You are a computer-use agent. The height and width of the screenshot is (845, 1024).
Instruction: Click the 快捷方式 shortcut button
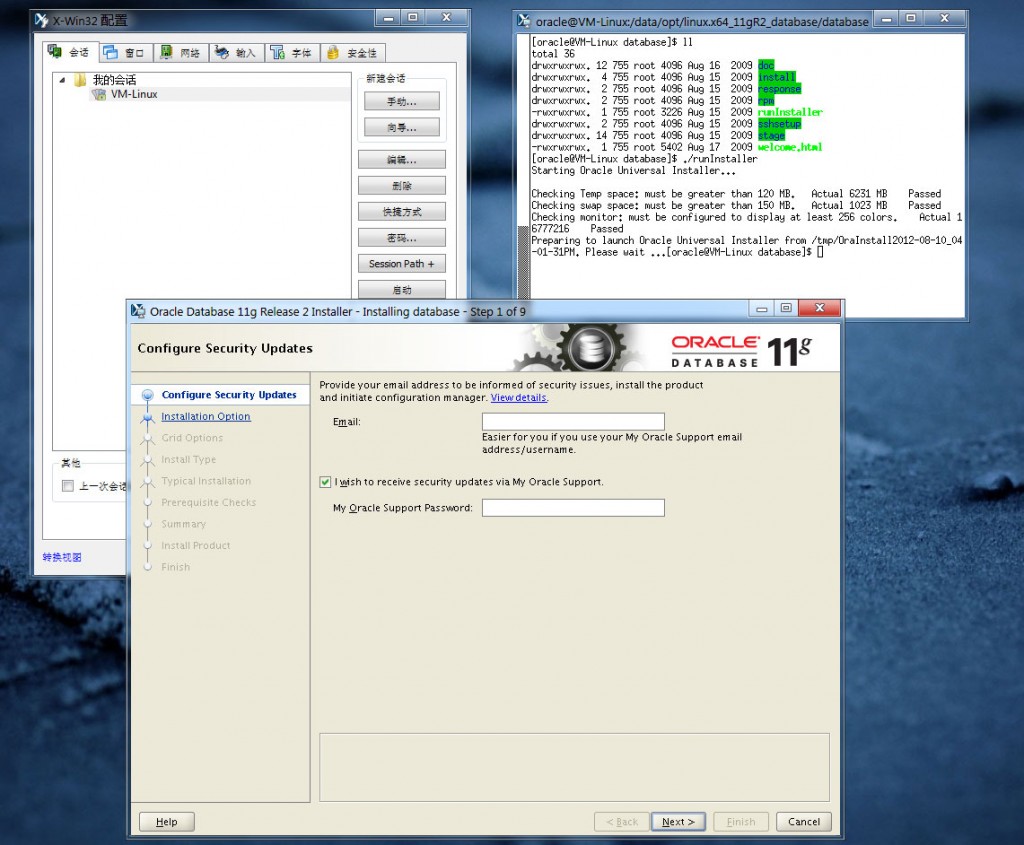(x=402, y=212)
